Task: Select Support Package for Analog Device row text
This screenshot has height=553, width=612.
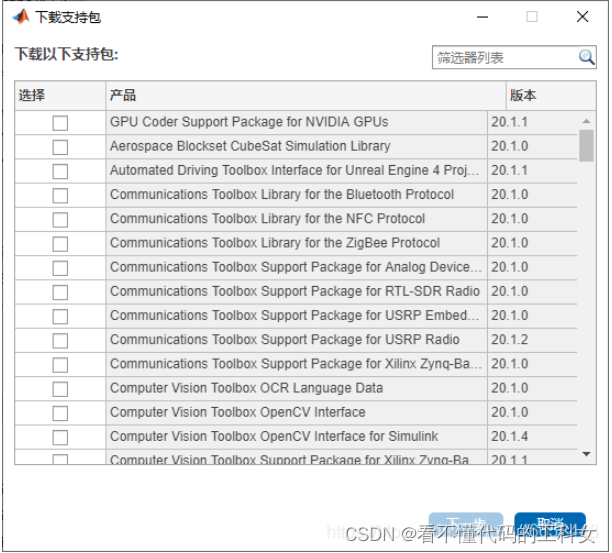Action: tap(296, 267)
